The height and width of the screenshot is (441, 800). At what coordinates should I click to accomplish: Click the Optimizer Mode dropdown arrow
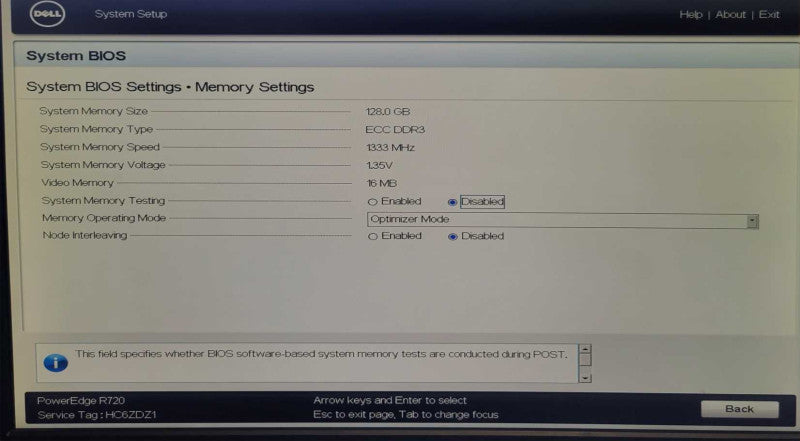click(752, 221)
